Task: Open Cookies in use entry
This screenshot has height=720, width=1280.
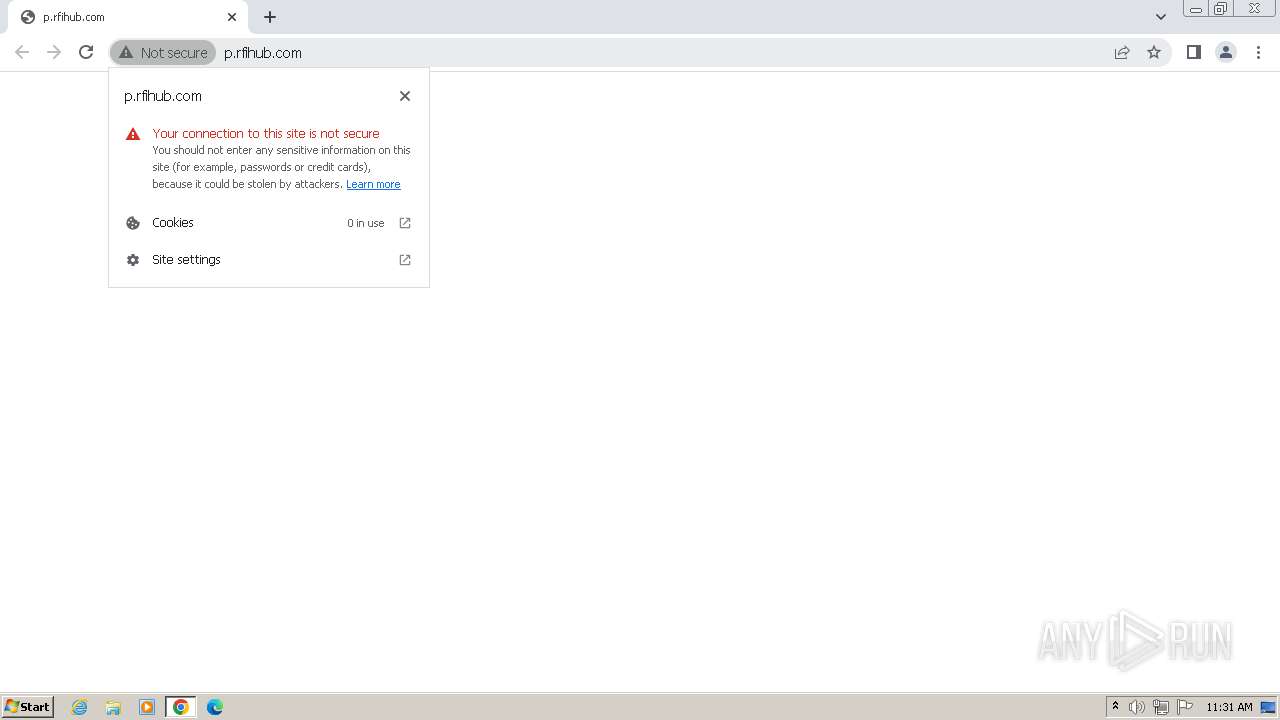Action: click(x=269, y=223)
